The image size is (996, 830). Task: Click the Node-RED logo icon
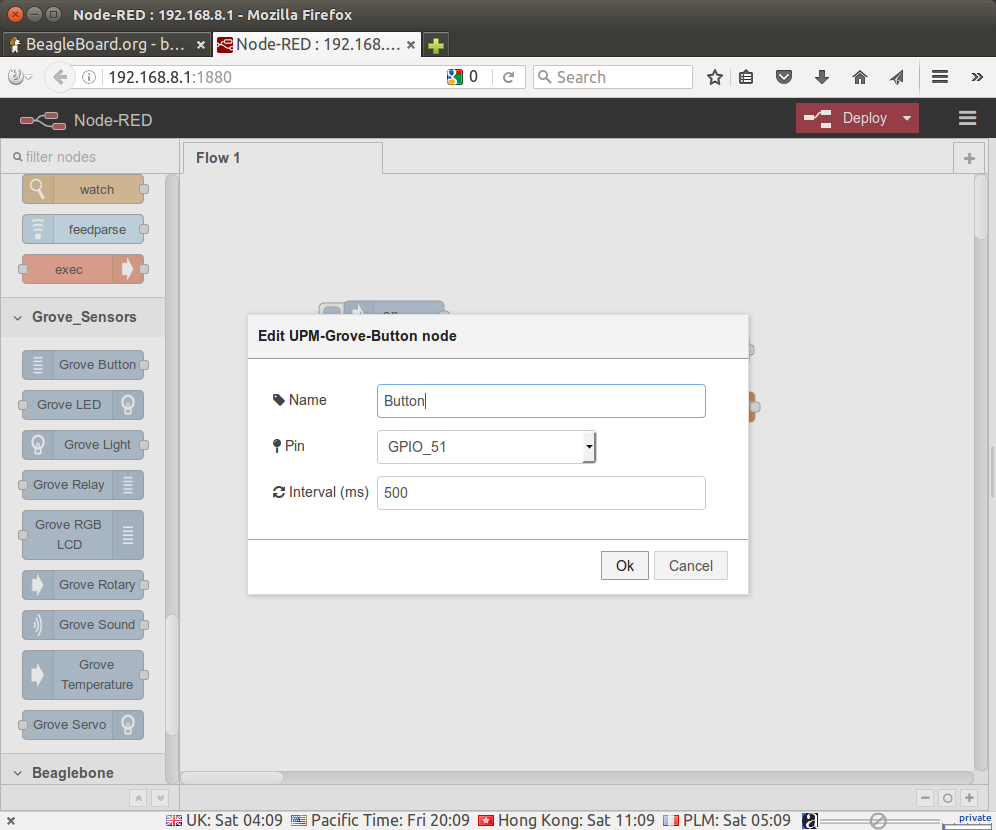point(43,120)
